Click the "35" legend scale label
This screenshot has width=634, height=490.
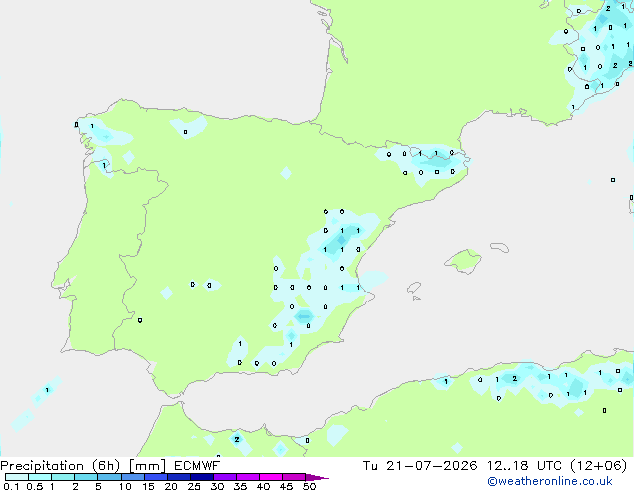coord(240,486)
